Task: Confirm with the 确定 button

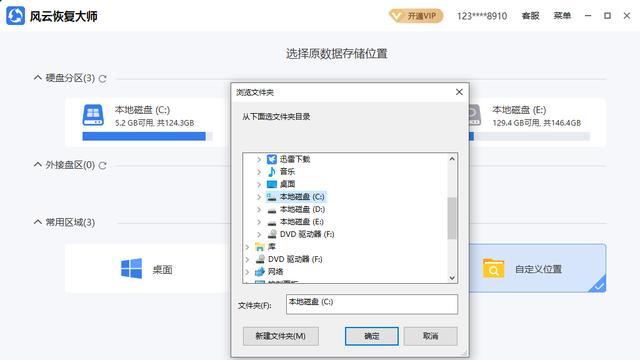Action: click(x=371, y=336)
